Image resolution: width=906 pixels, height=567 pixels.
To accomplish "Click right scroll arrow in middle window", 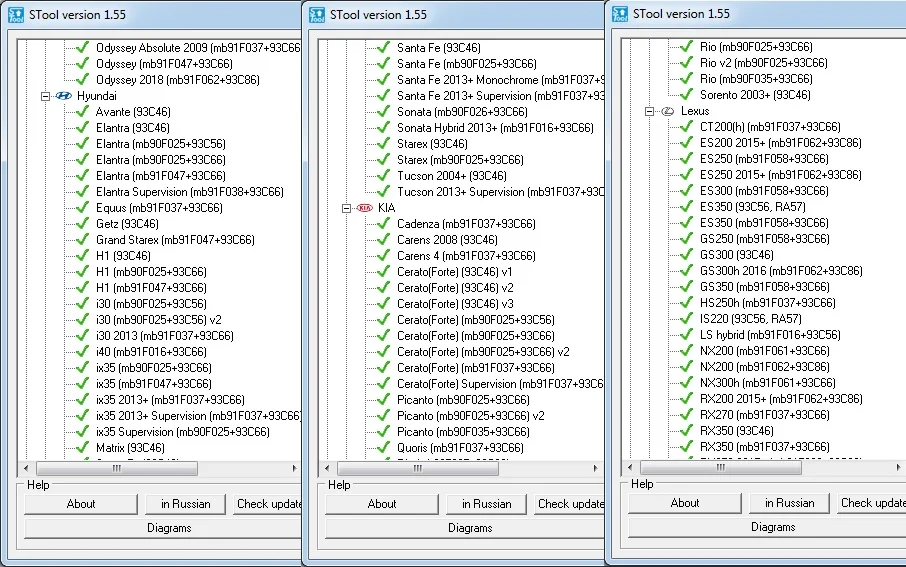I will pos(596,468).
